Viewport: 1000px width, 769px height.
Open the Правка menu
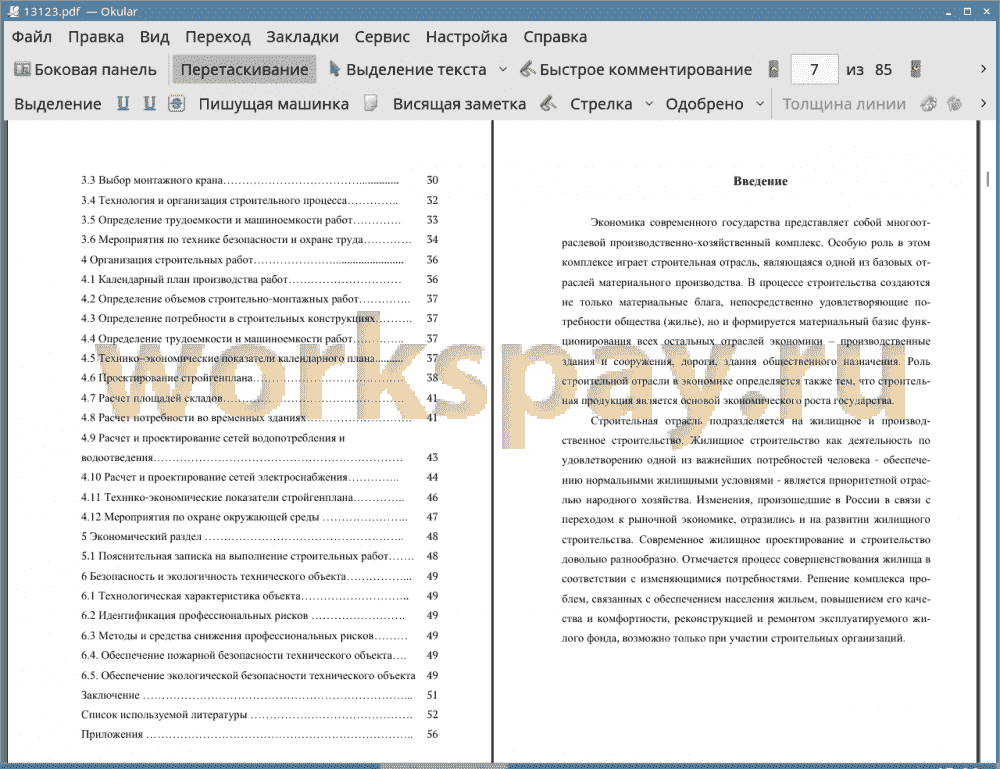point(96,37)
